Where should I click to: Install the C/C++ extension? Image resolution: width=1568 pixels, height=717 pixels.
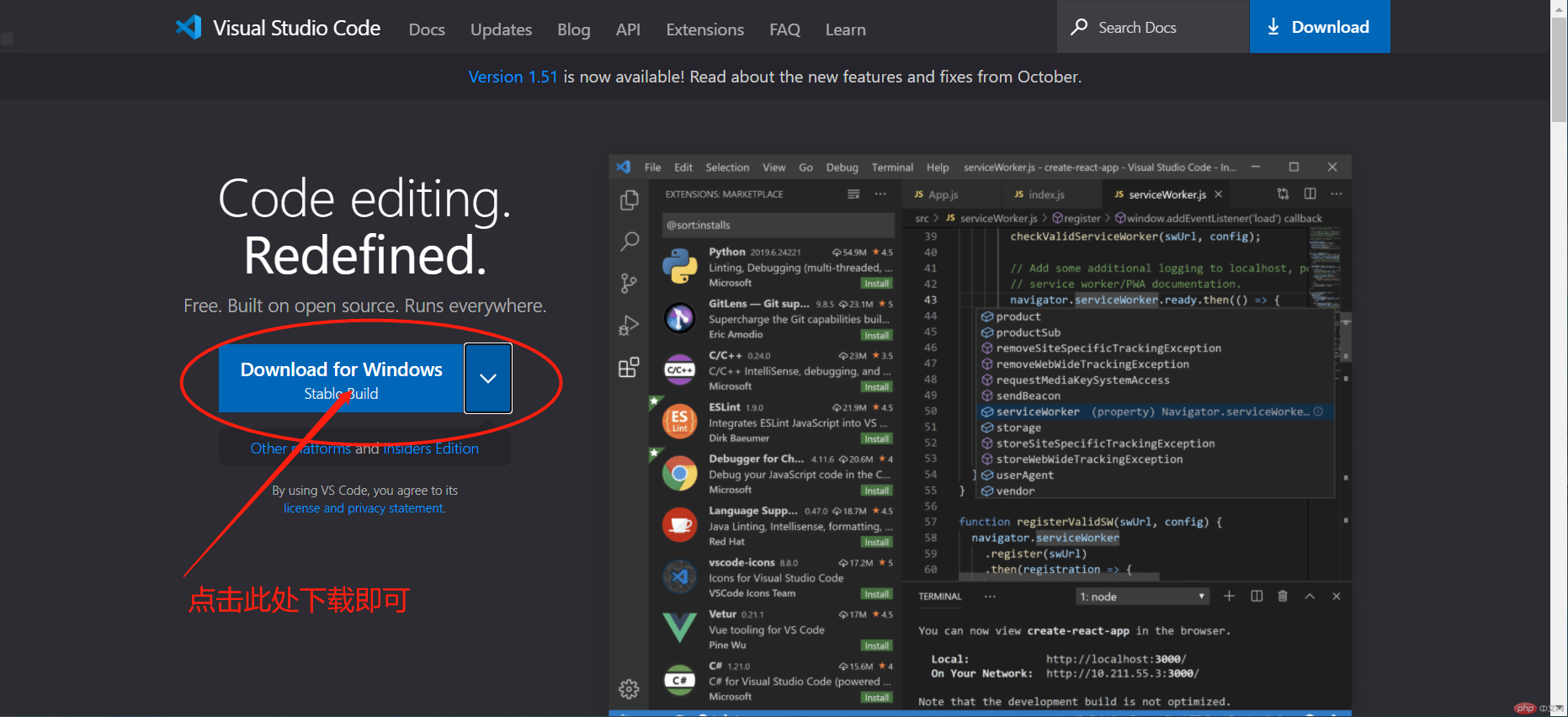coord(876,387)
